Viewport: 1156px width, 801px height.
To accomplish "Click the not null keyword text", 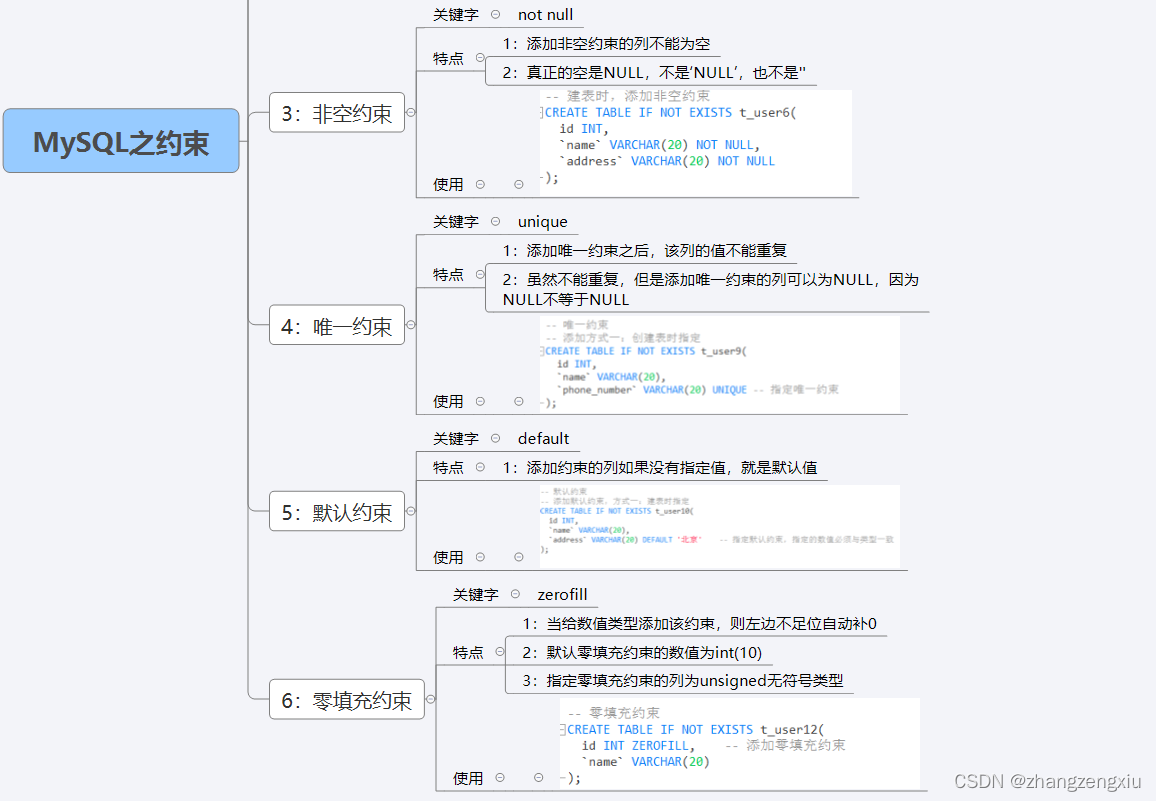I will click(x=545, y=15).
